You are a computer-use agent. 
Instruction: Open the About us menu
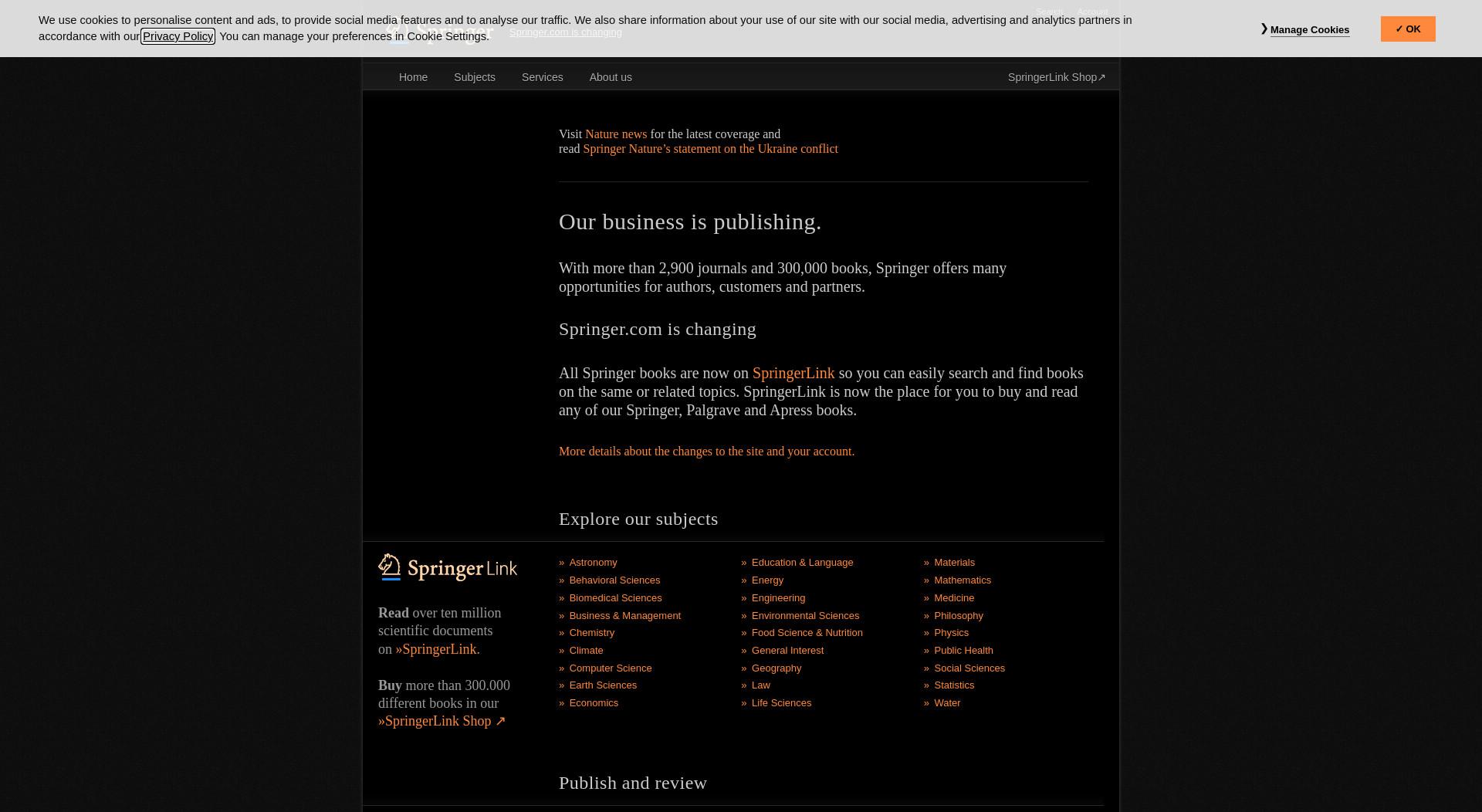click(611, 77)
